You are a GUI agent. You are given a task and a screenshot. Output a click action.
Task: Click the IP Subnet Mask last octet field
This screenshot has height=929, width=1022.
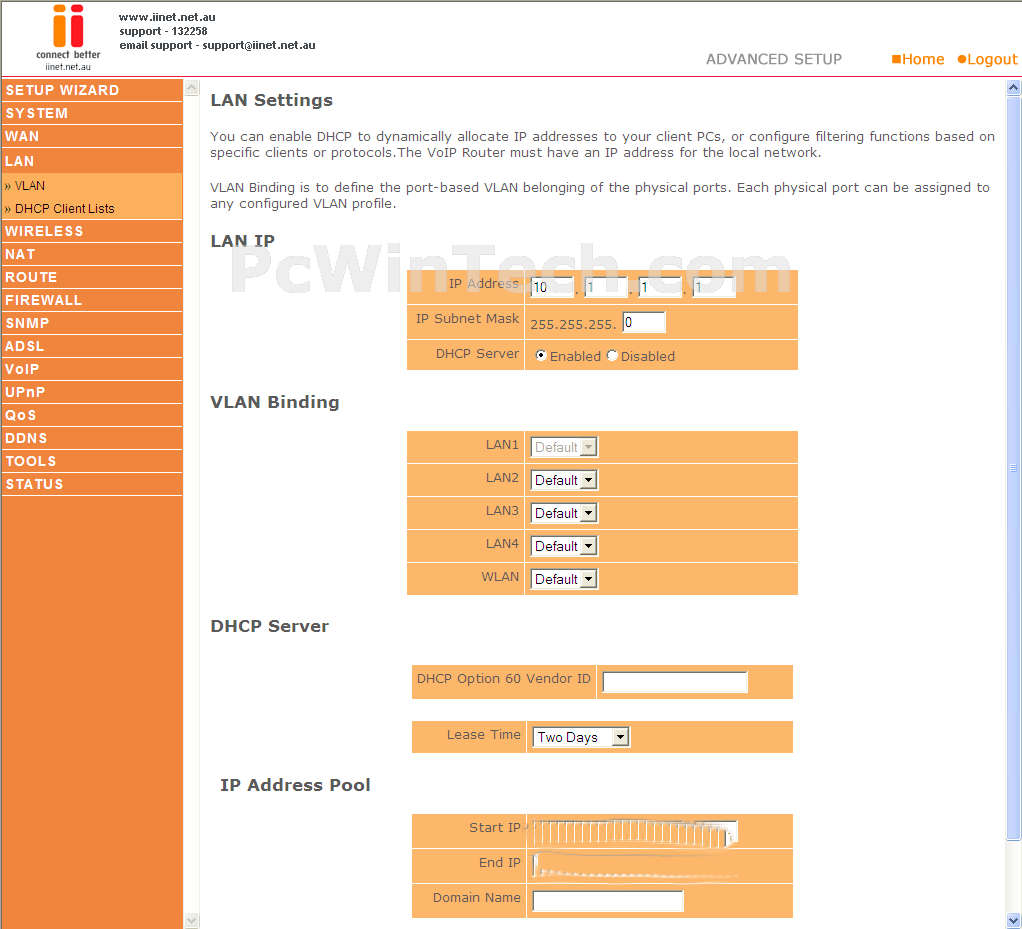(644, 322)
